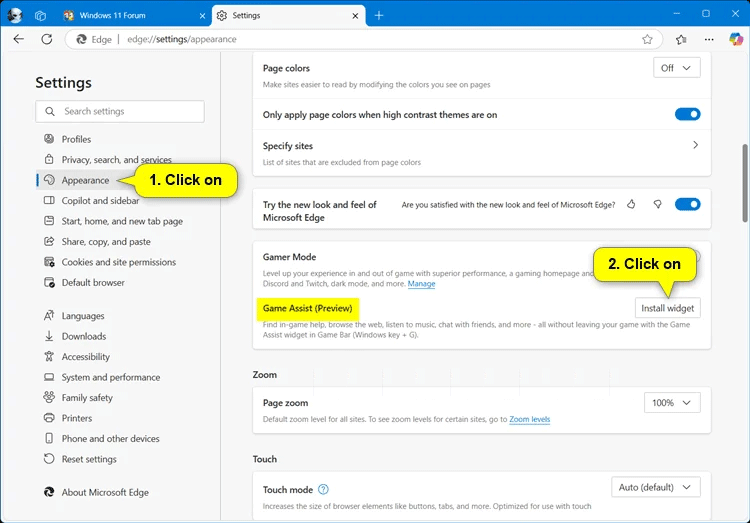The image size is (750, 523).
Task: Expand the Specify sites section
Action: tap(695, 146)
